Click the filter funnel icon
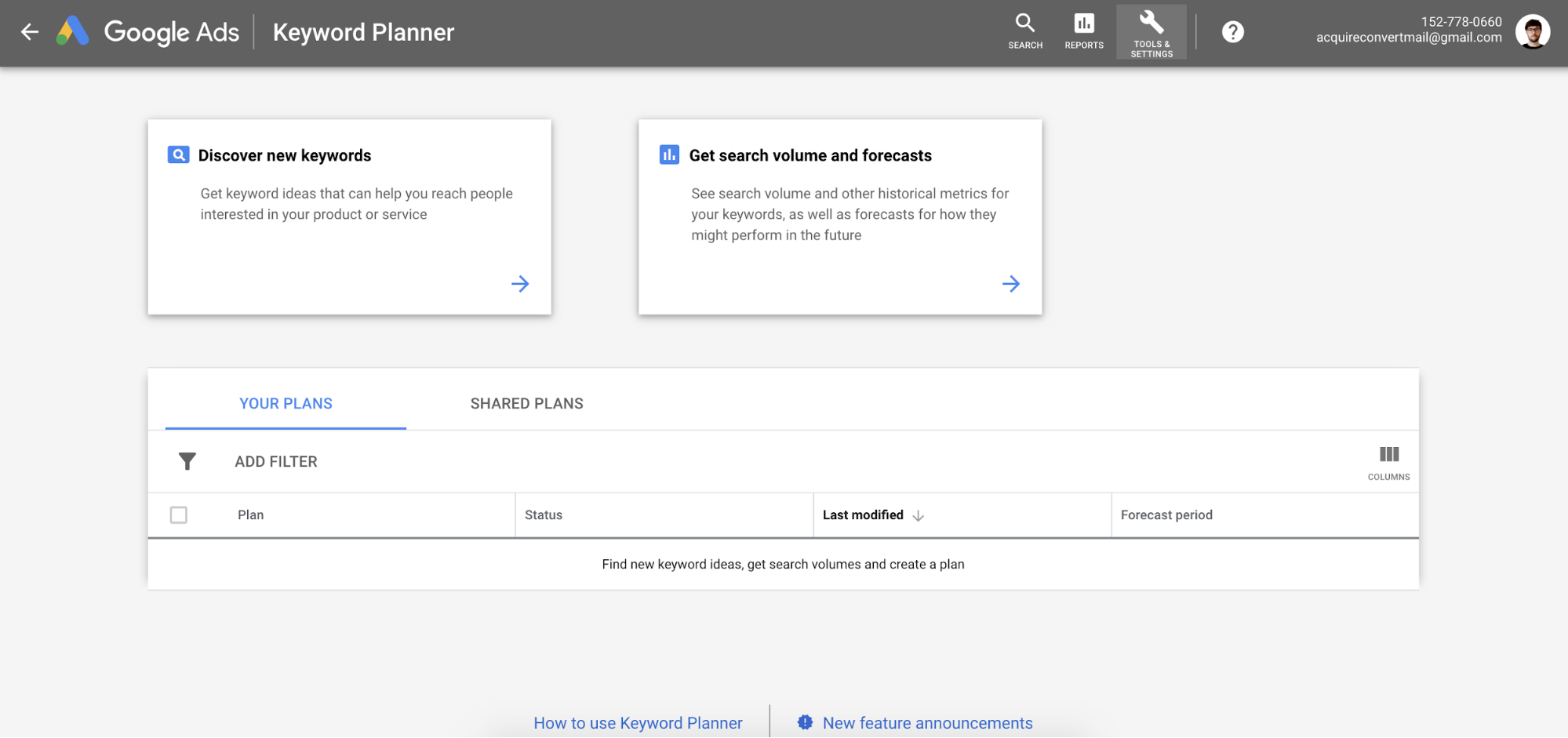The width and height of the screenshot is (1568, 738). pos(187,461)
